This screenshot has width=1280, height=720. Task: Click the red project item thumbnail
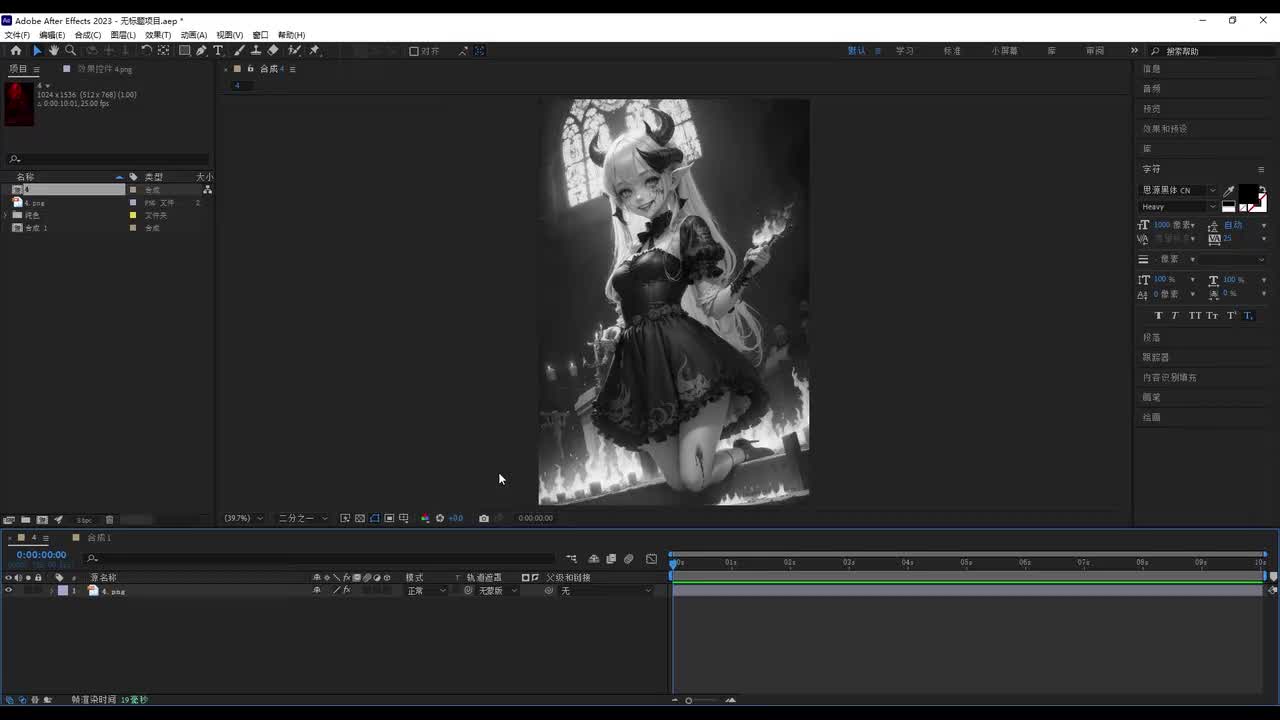[x=19, y=103]
